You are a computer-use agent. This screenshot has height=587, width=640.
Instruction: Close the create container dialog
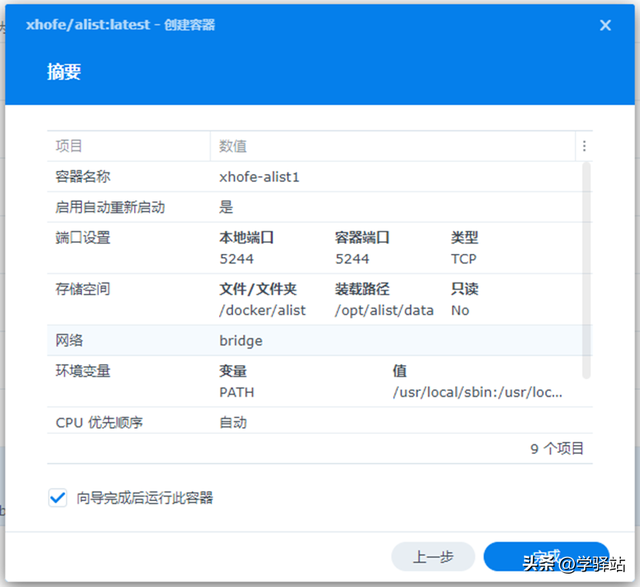click(x=605, y=25)
